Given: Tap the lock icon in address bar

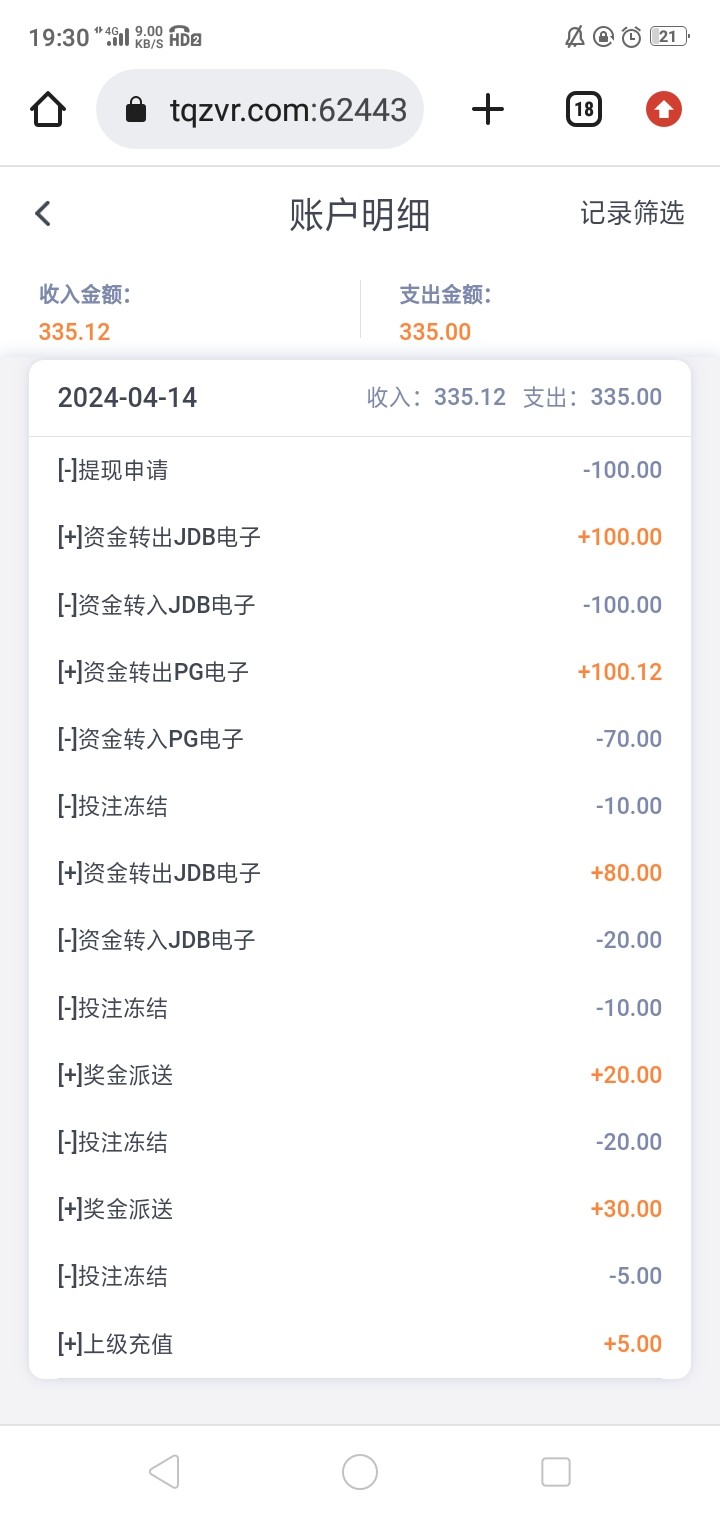Looking at the screenshot, I should coord(136,110).
